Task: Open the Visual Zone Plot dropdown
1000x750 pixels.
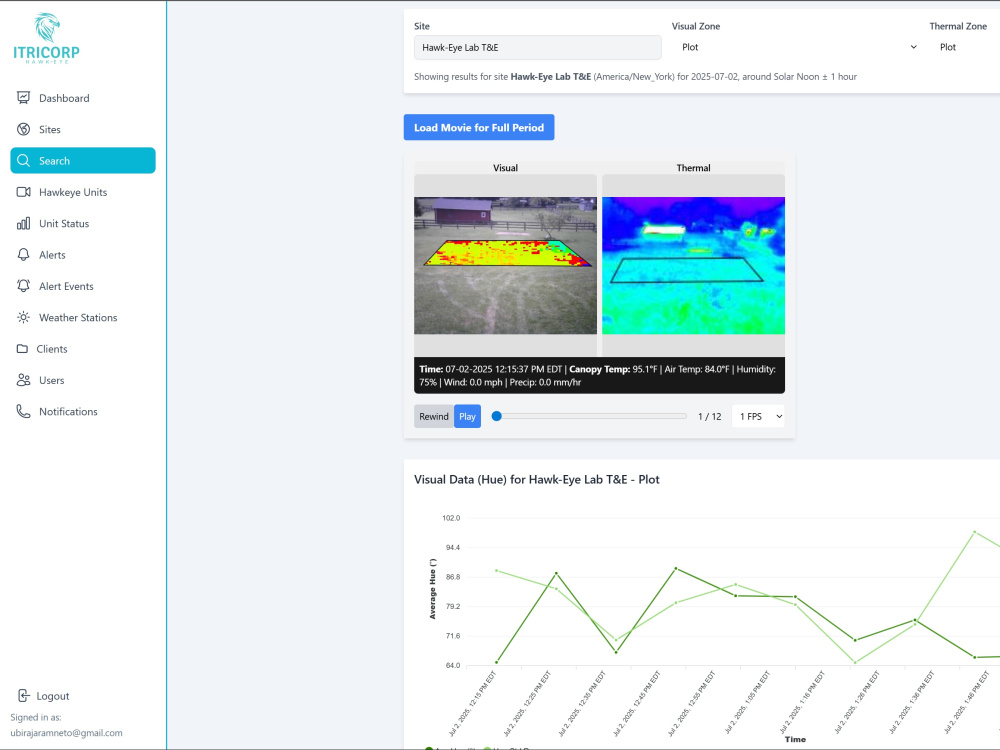Action: 797,47
